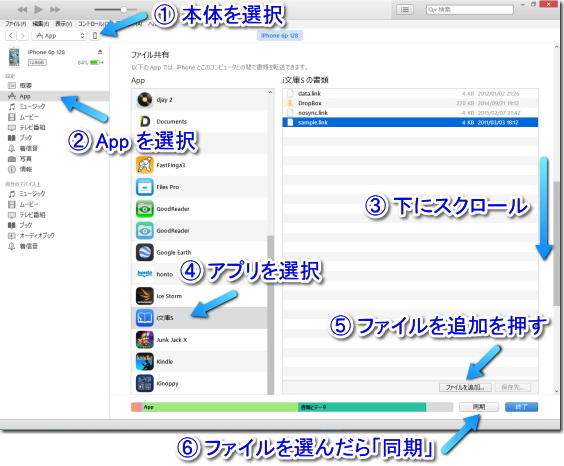
Task: Click the 同期 sync button
Action: click(x=479, y=407)
